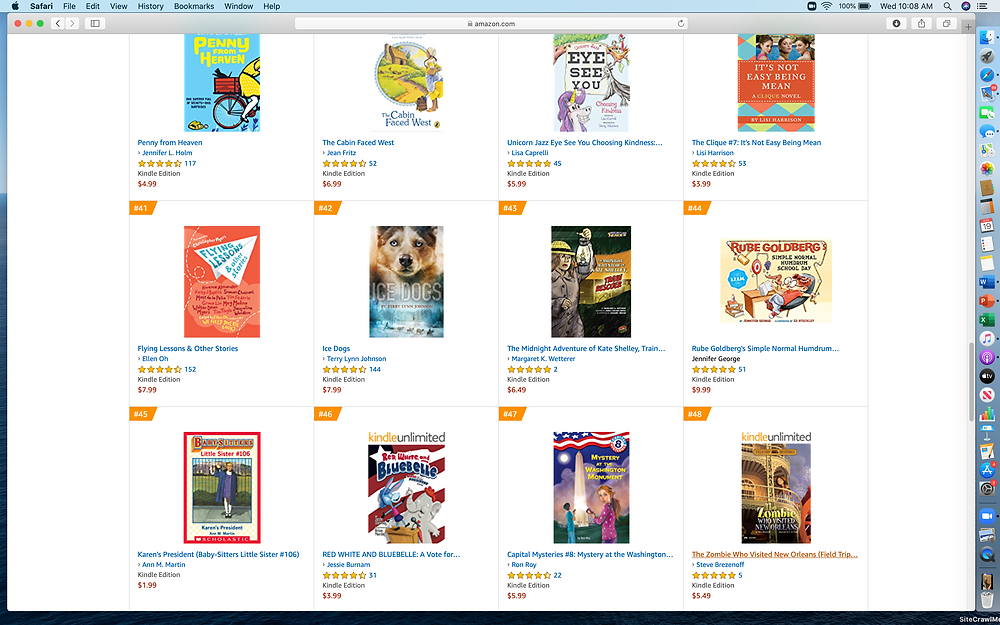The width and height of the screenshot is (1000, 625).
Task: Expand the Ron Roy author chevron
Action: [509, 565]
